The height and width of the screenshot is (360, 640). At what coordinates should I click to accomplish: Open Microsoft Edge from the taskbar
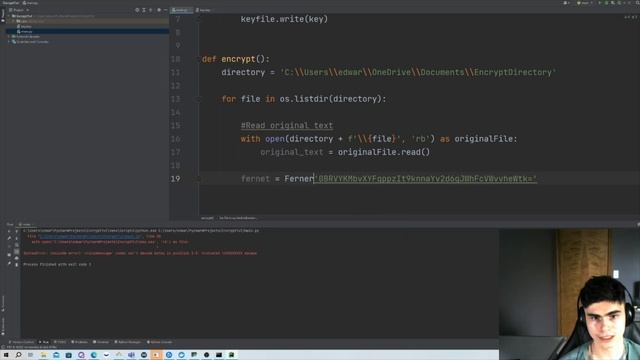click(93, 355)
